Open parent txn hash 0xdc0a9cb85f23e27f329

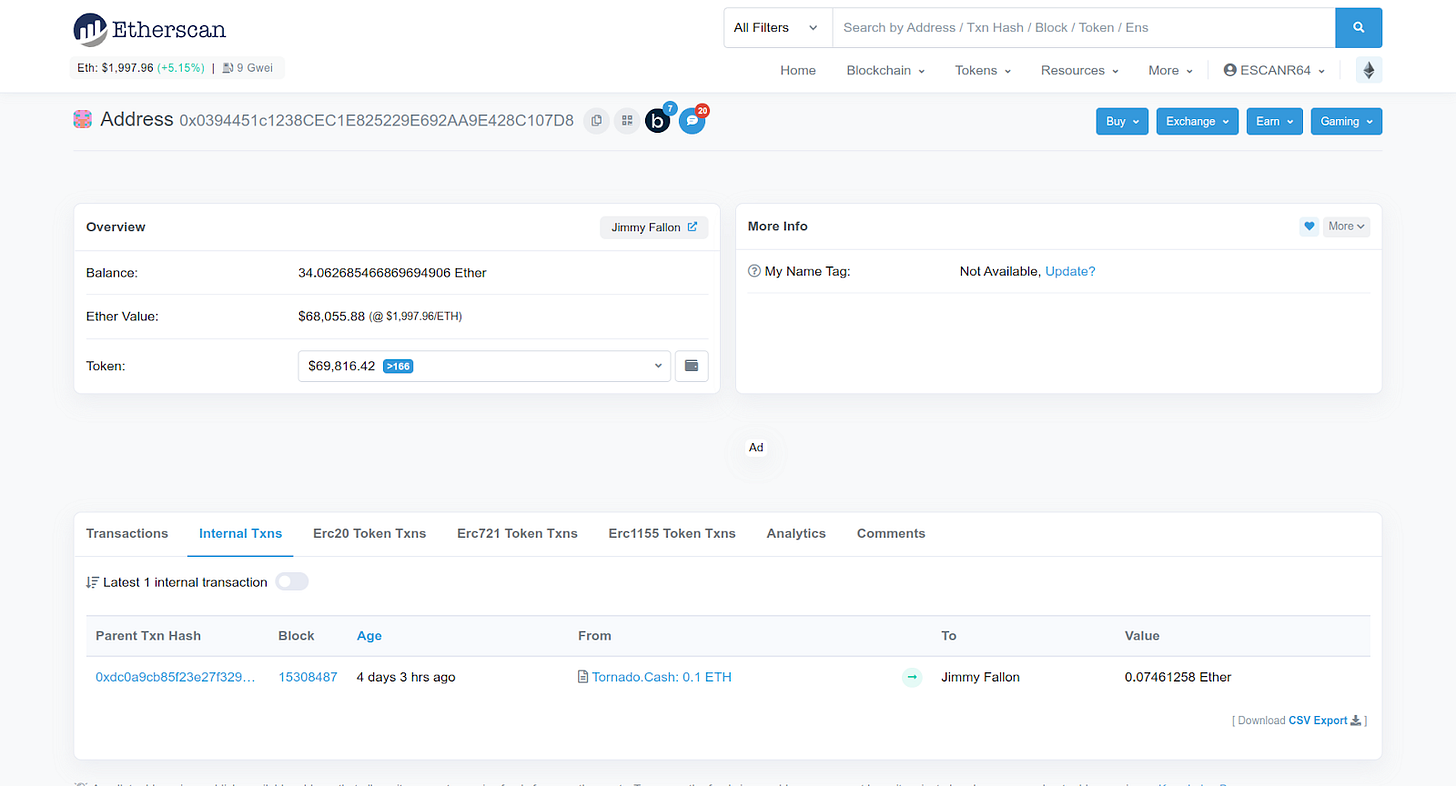click(175, 677)
